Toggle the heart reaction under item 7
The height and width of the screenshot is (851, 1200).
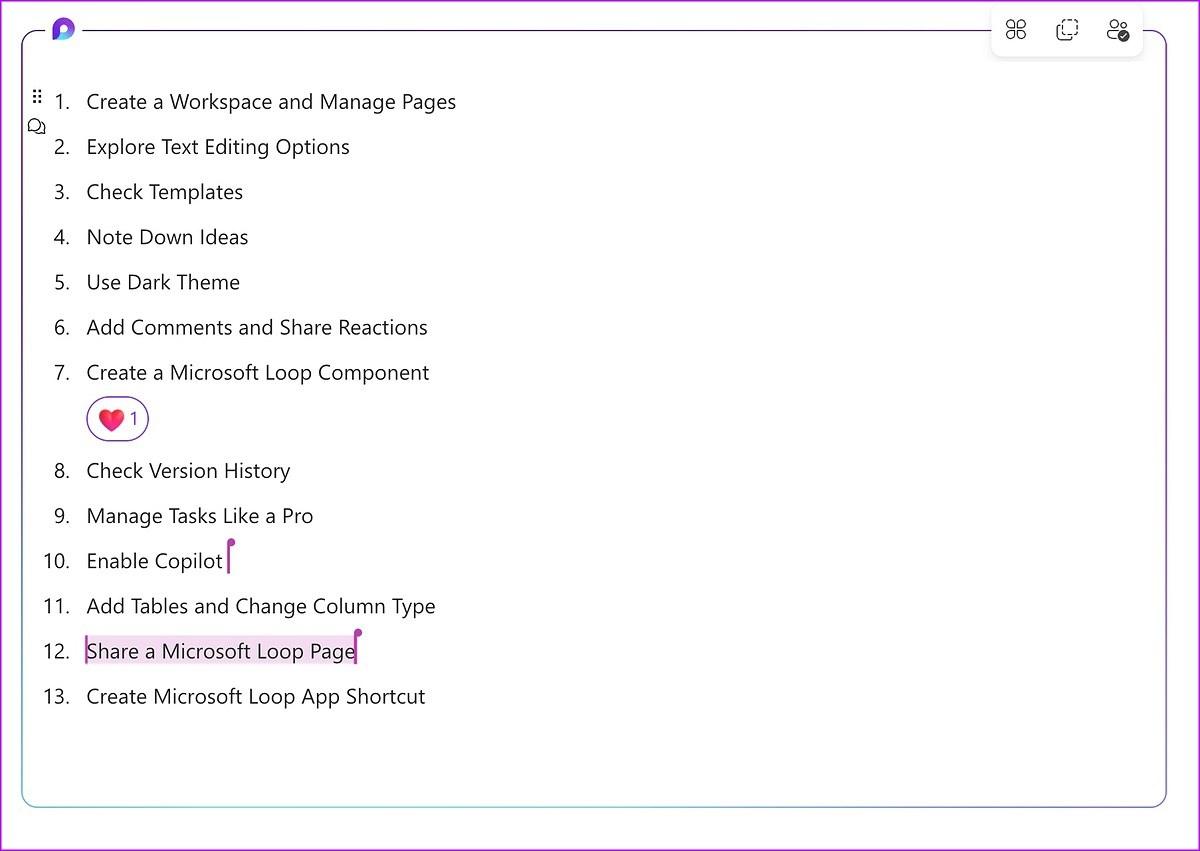pos(117,419)
